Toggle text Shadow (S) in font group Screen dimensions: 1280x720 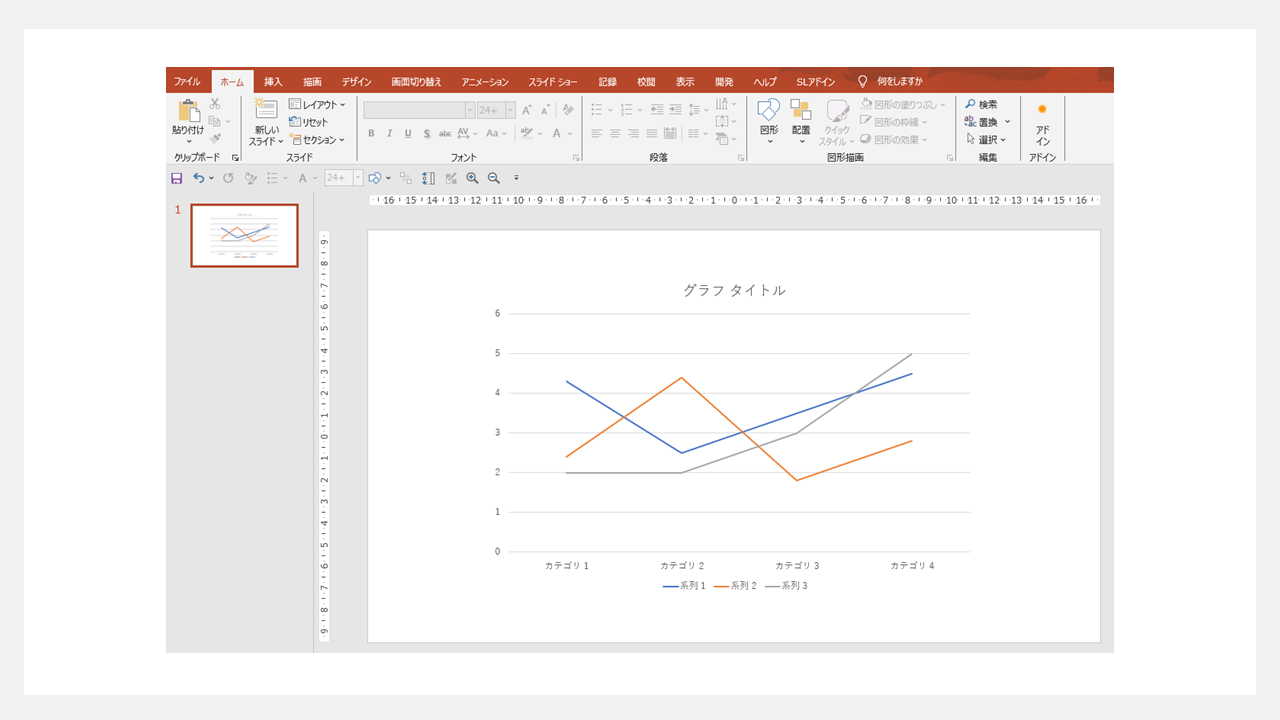click(427, 133)
